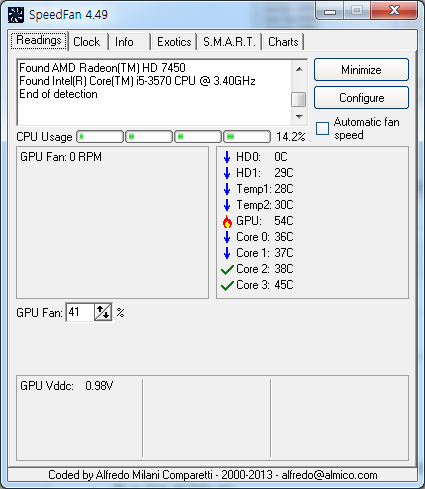Click the flame icon next to GPU temperature

(227, 221)
